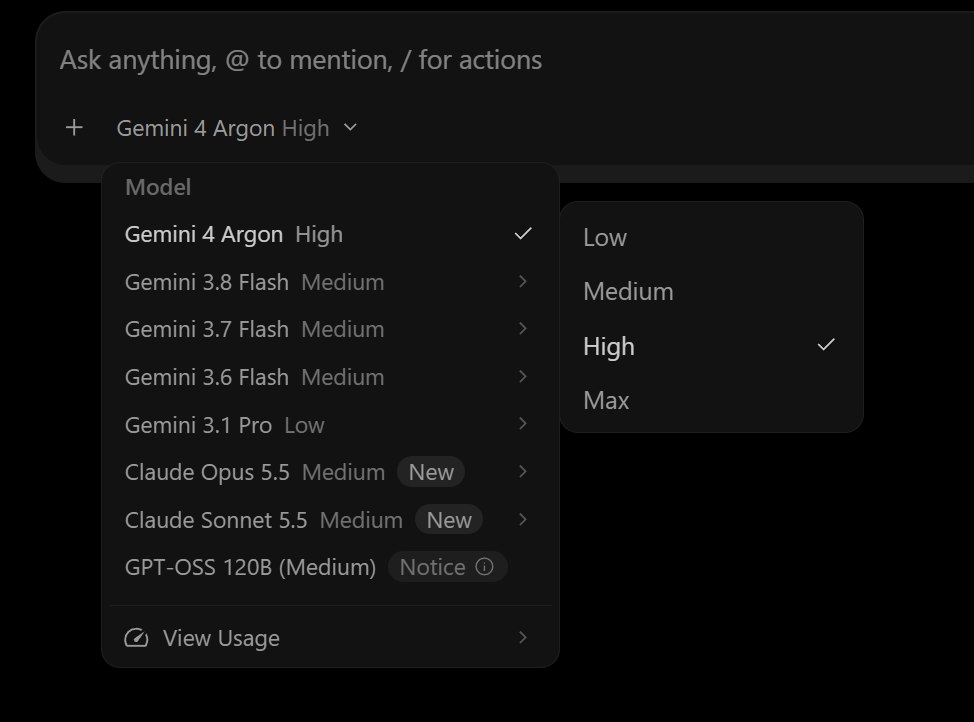Expand Gemini 3.8 Flash submenu arrow
Image resolution: width=974 pixels, height=722 pixels.
point(523,281)
